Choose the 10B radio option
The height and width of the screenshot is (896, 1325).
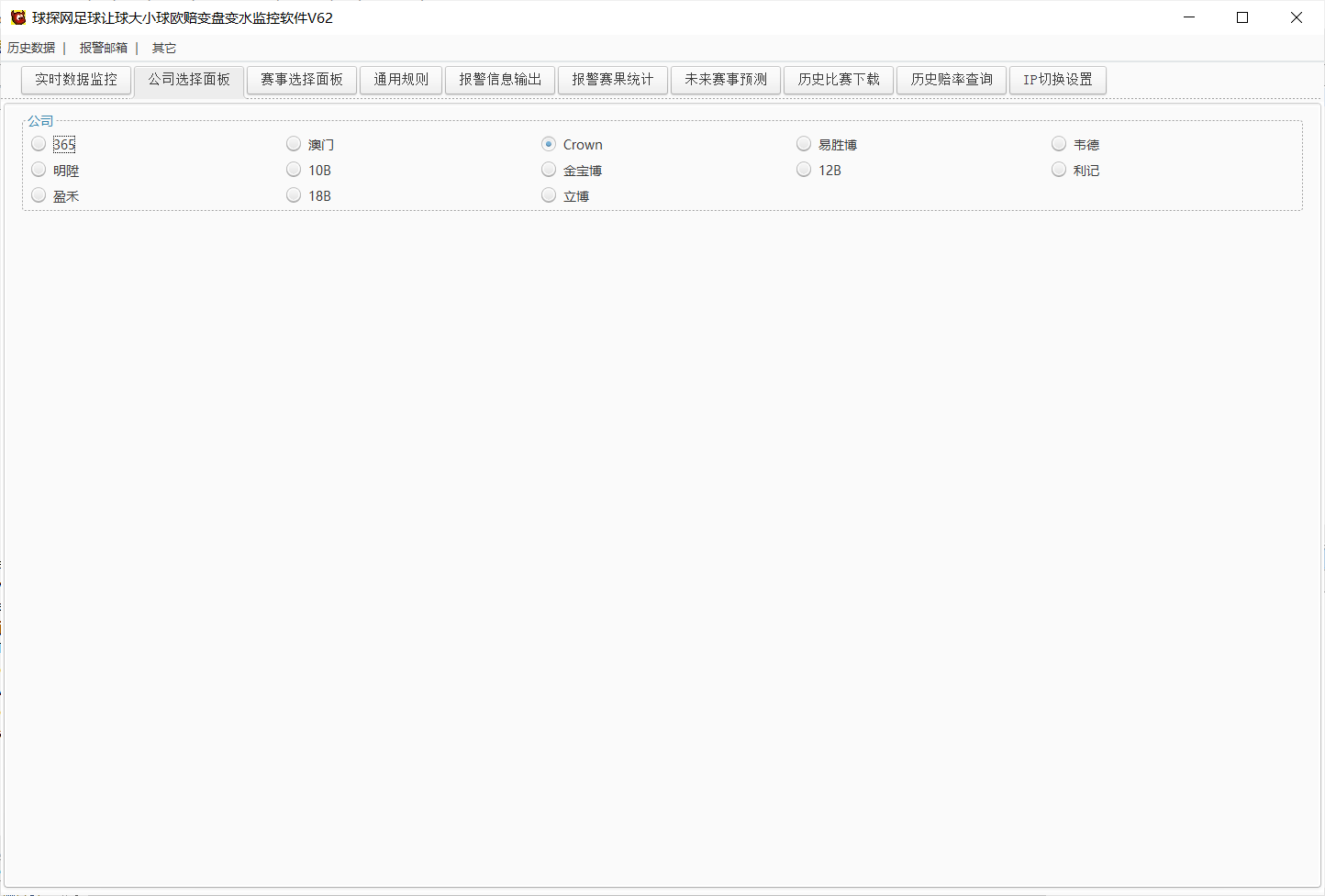[x=294, y=170]
